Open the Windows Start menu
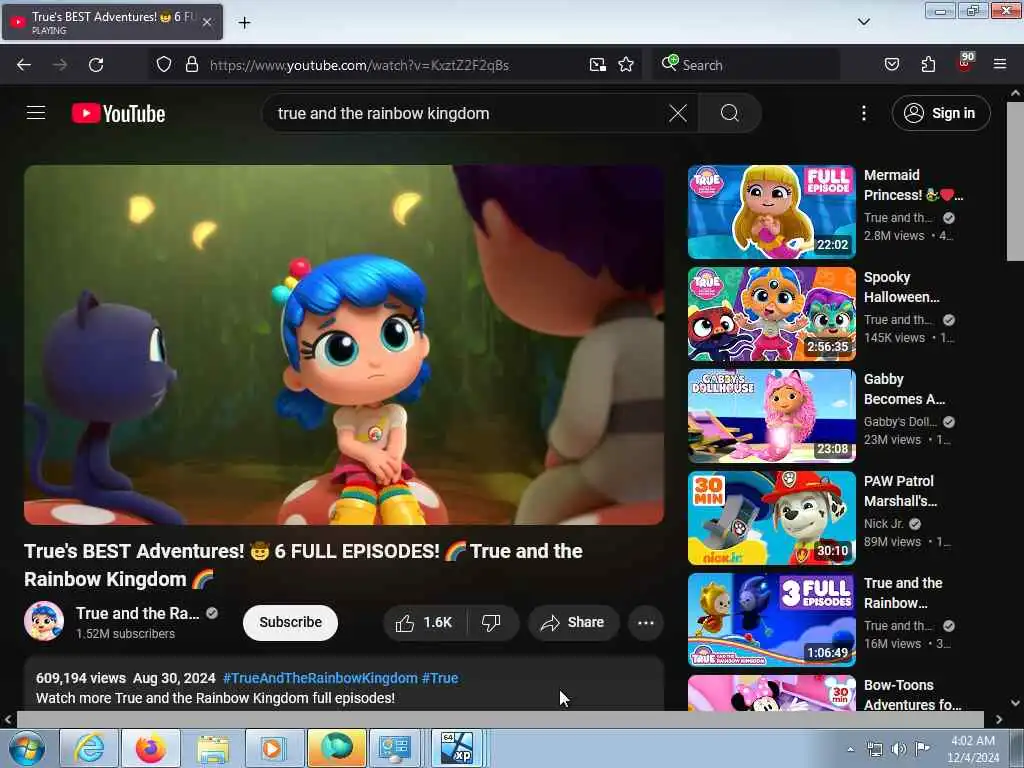Image resolution: width=1024 pixels, height=768 pixels. (x=26, y=748)
